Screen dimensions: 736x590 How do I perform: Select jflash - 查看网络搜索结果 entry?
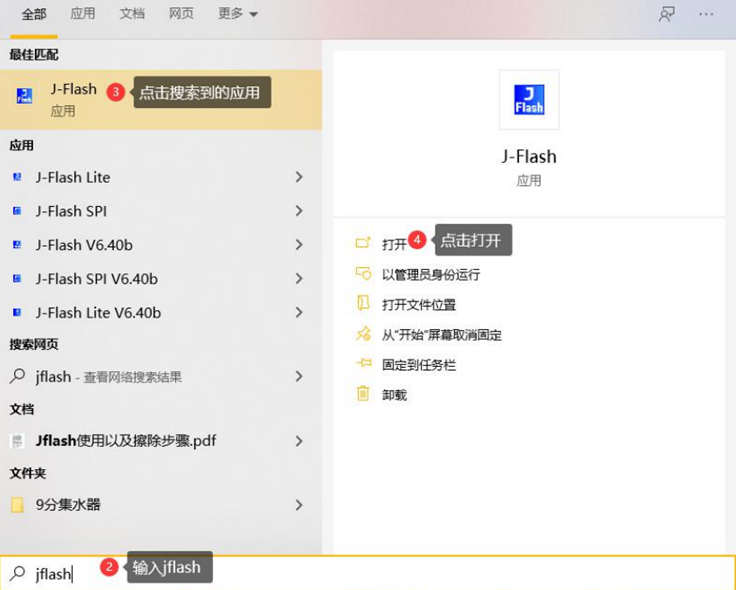click(108, 376)
